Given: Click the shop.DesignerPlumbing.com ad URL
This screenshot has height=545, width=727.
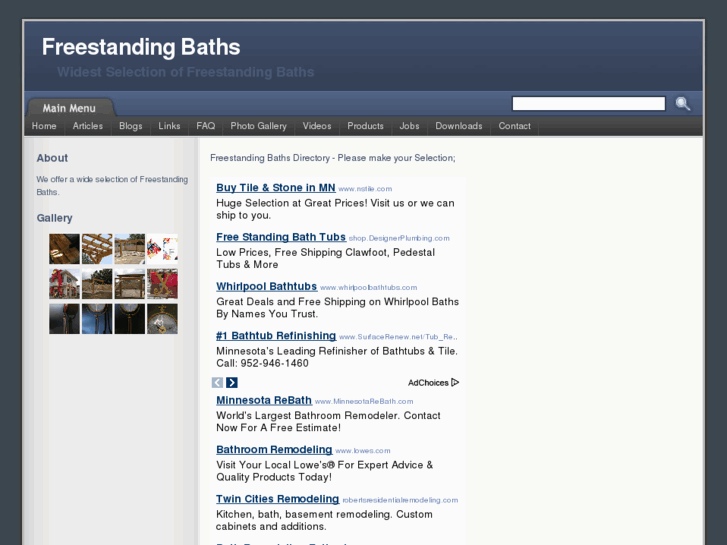Looking at the screenshot, I should tap(399, 238).
